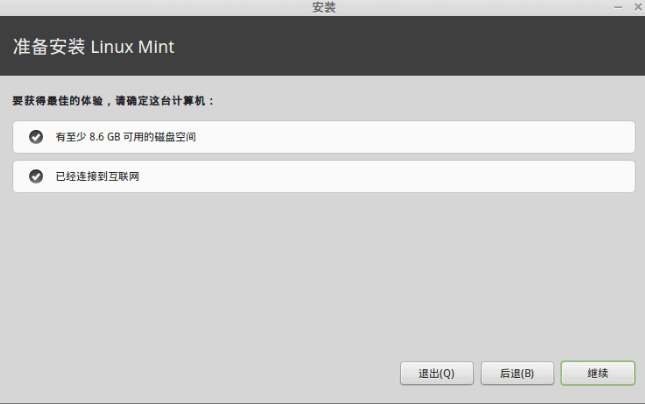645x404 pixels.
Task: Click the checkmark icon beside disk space requirement
Action: (x=36, y=137)
